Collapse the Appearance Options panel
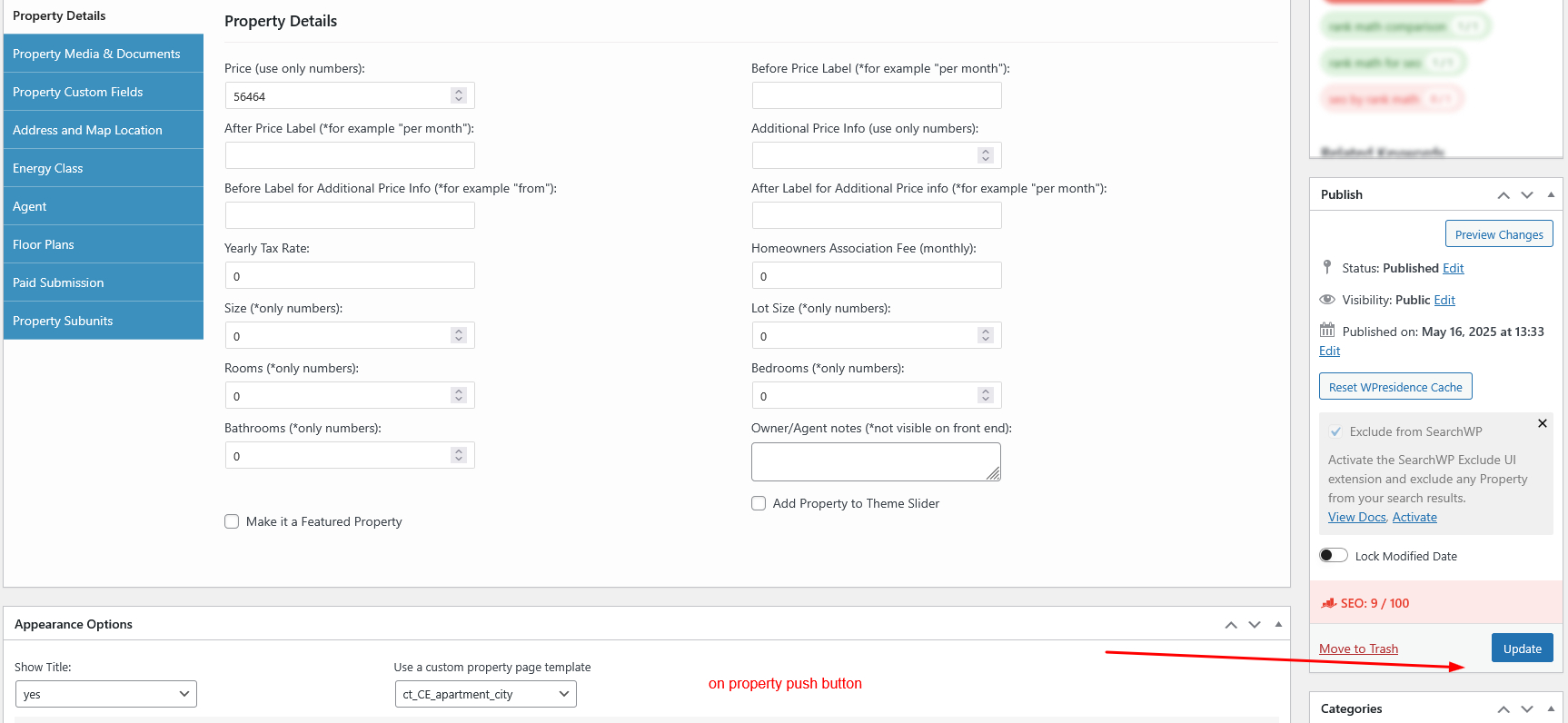Screen dimensions: 1568x723 tap(1278, 624)
